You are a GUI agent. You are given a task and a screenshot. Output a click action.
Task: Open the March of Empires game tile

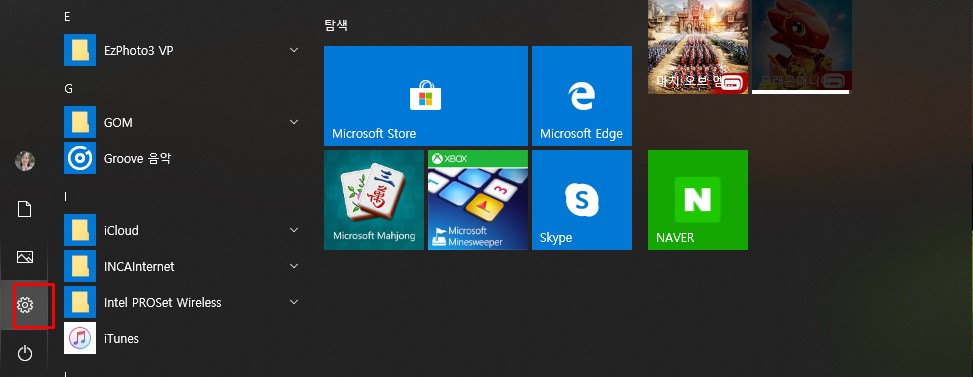point(697,47)
